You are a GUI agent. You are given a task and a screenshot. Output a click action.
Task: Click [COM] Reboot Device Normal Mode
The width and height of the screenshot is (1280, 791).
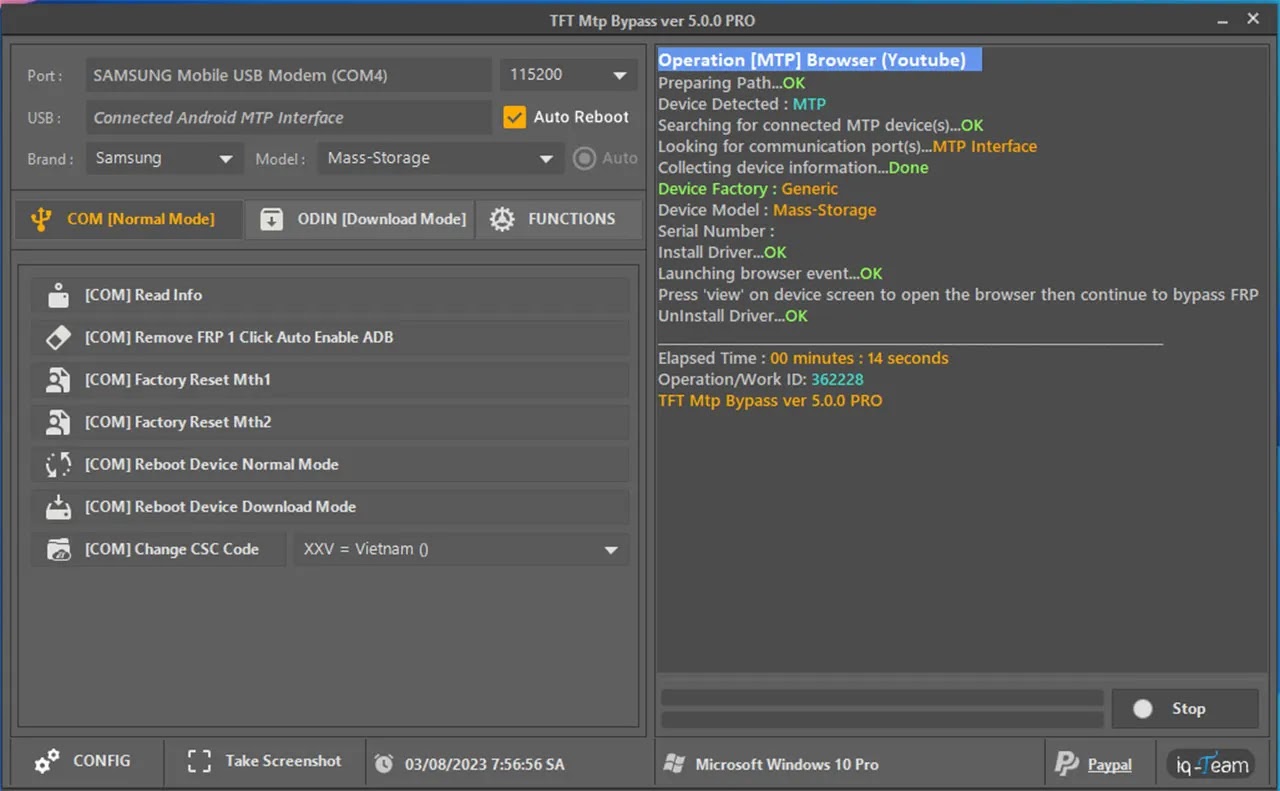coord(330,464)
